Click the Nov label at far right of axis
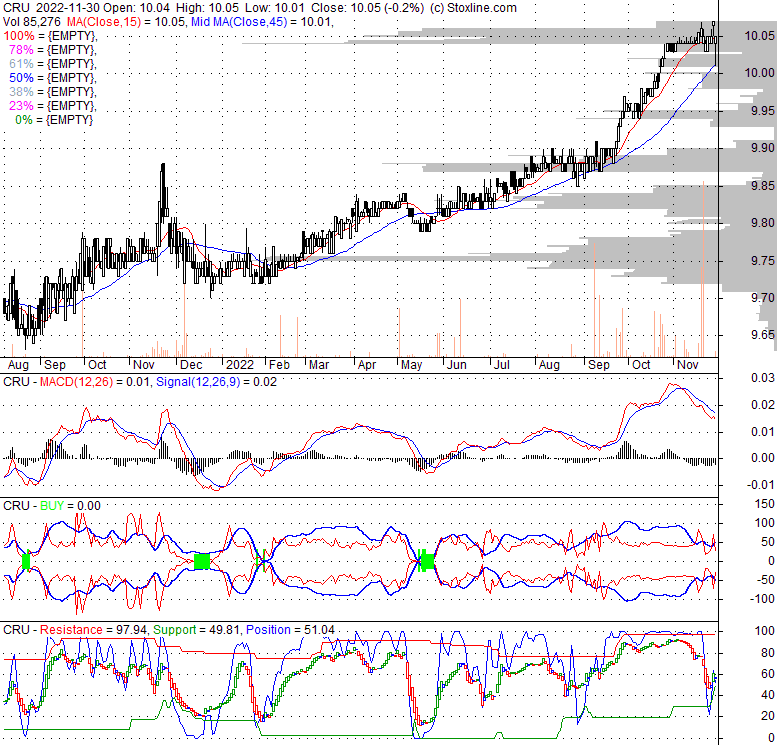 coord(687,365)
